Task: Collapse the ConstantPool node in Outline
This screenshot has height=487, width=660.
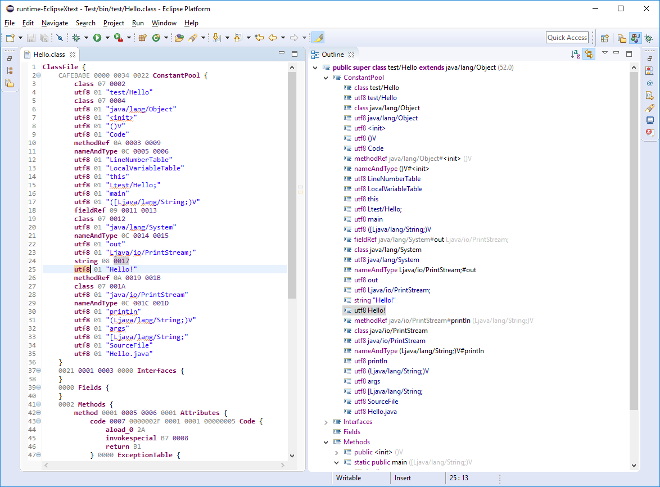Action: [327, 77]
